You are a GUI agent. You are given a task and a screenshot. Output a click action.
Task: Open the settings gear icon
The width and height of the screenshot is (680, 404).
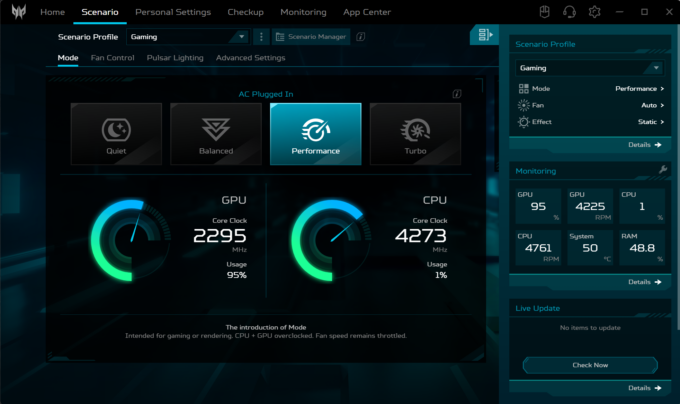pos(595,12)
